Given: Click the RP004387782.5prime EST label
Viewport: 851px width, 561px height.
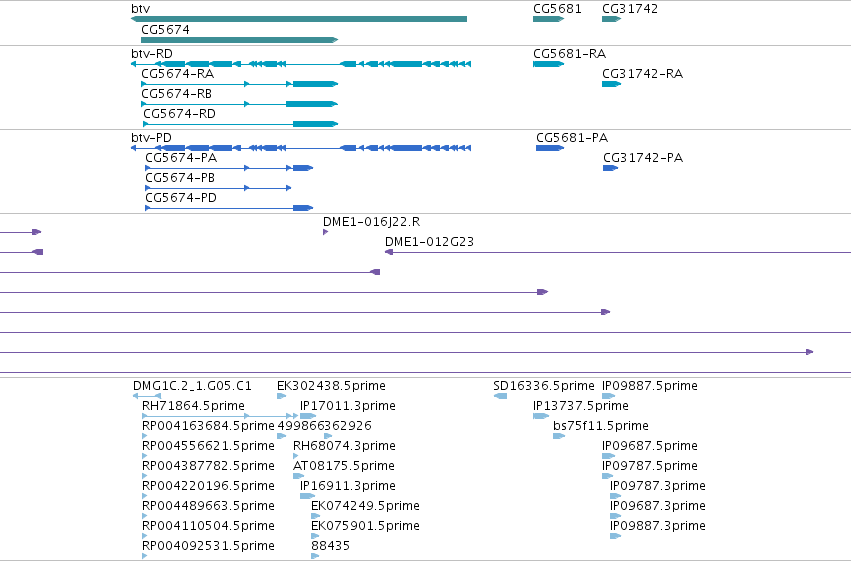Looking at the screenshot, I should [208, 467].
